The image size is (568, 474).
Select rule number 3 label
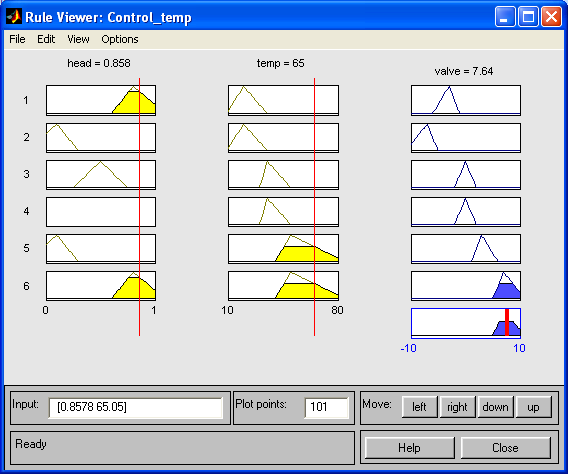click(x=26, y=174)
